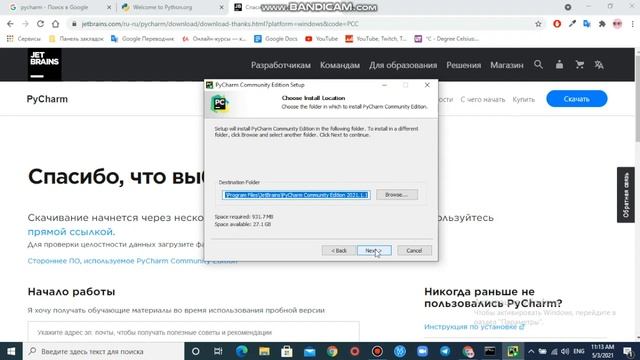
Task: Switch the ENG input language
Action: (x=579, y=351)
